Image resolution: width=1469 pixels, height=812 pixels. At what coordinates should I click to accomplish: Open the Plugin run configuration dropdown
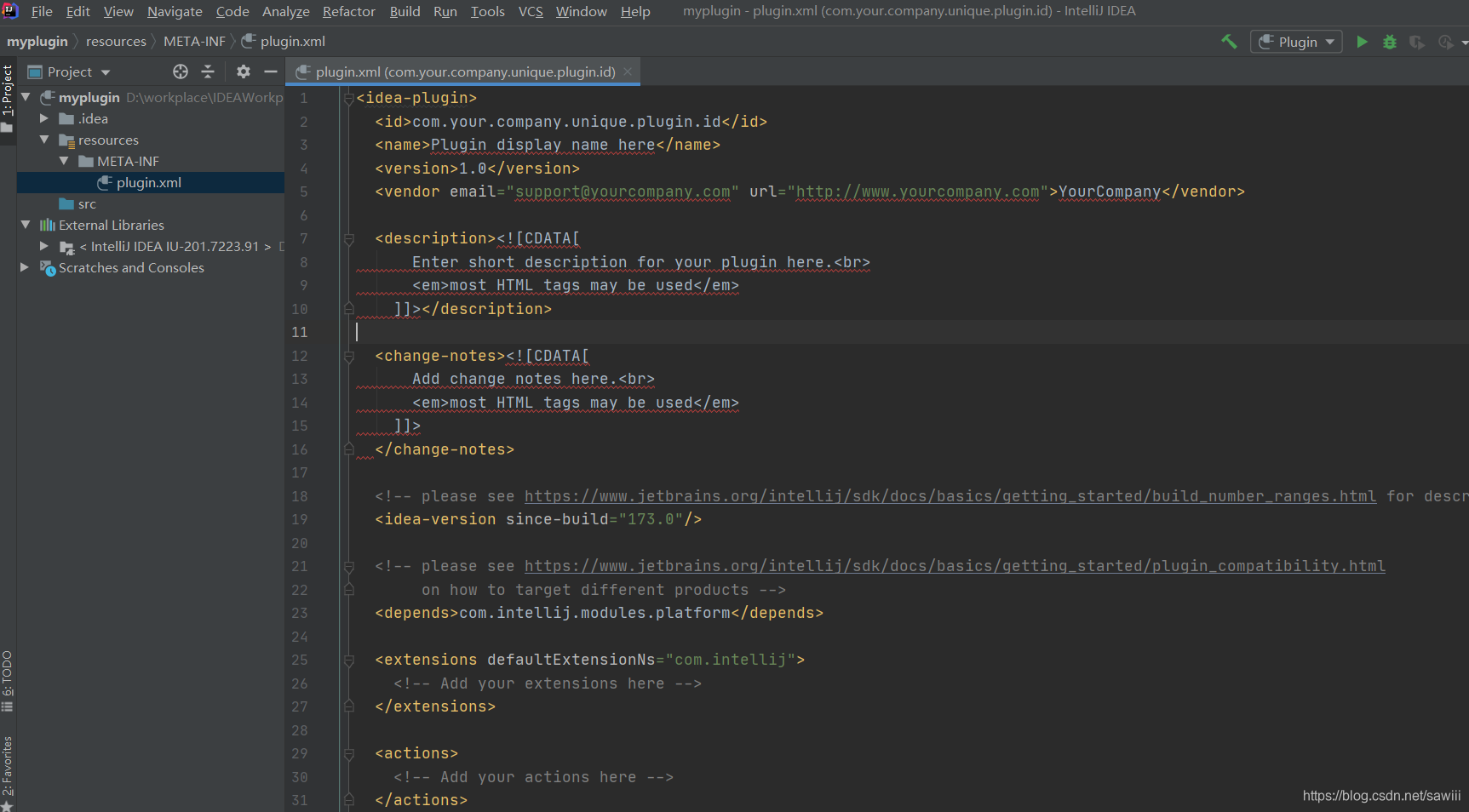(1296, 42)
